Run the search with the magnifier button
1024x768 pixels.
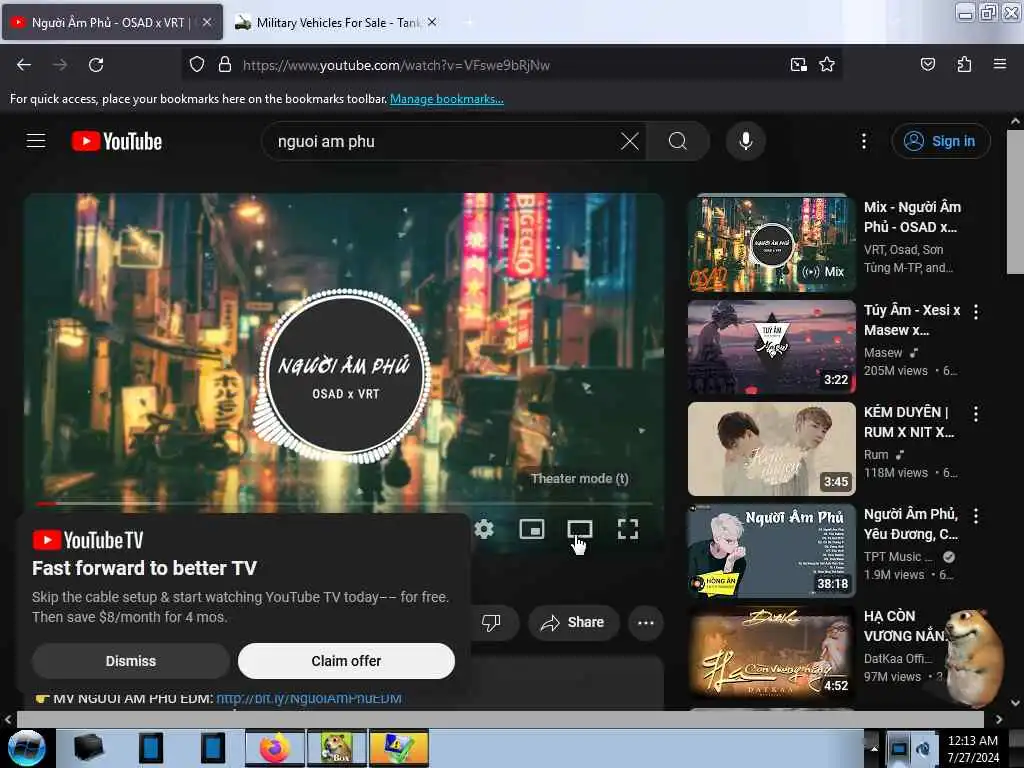tap(678, 141)
